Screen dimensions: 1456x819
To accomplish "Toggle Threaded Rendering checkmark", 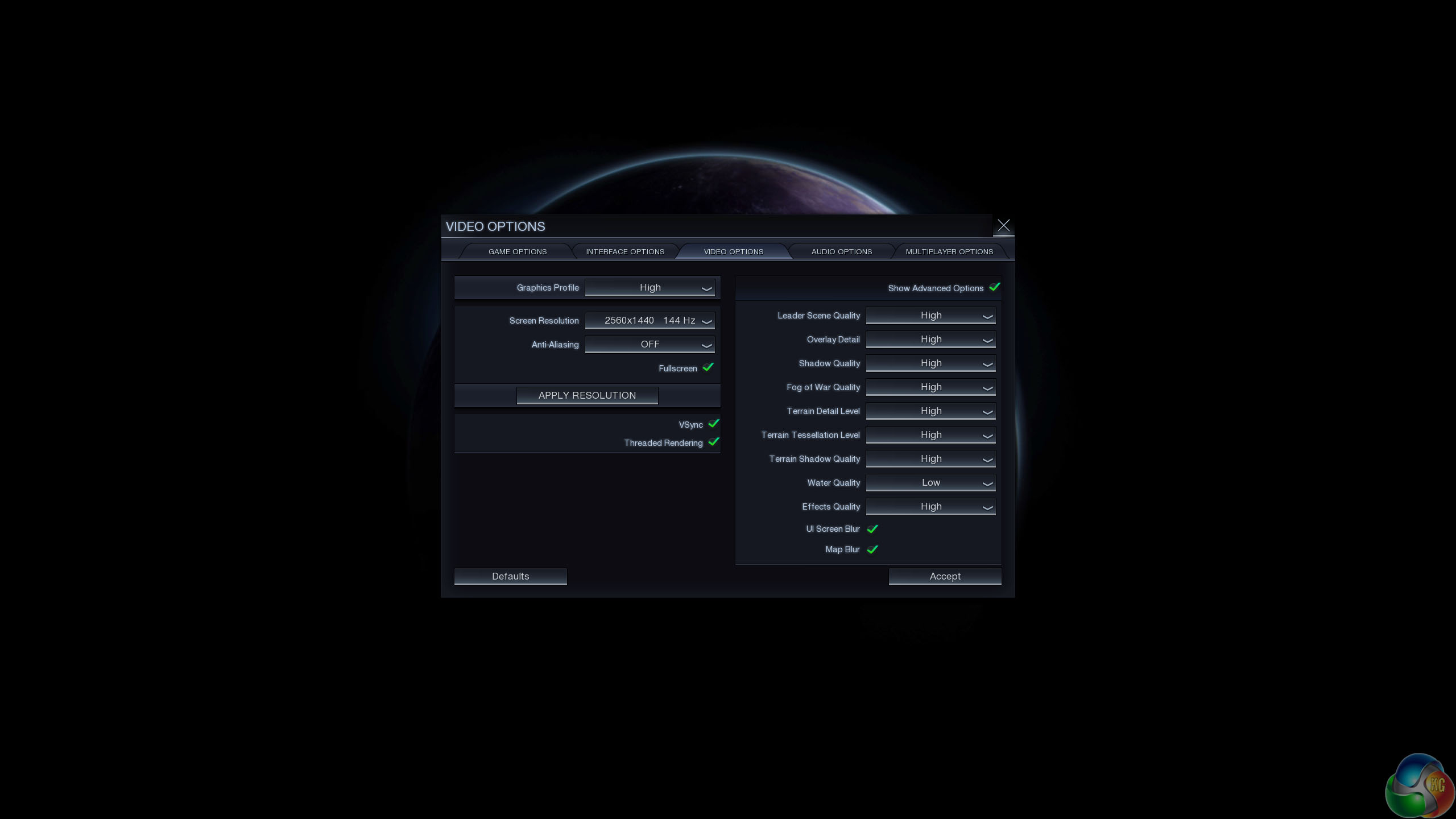I will coord(713,442).
